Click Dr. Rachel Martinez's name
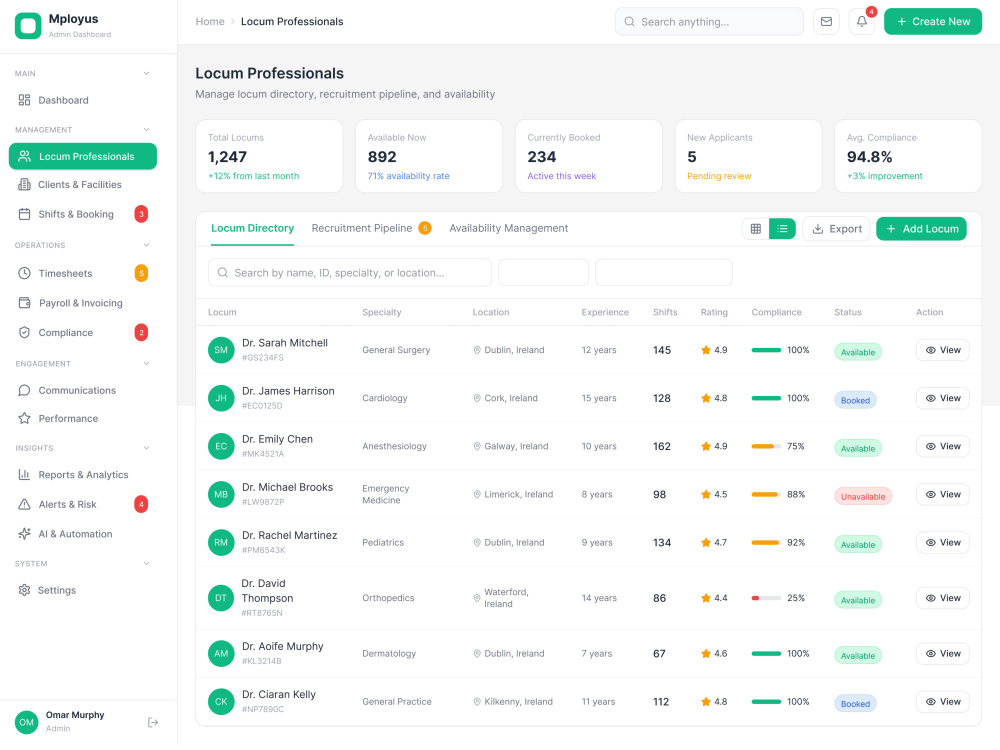The width and height of the screenshot is (1000, 750). pos(290,535)
